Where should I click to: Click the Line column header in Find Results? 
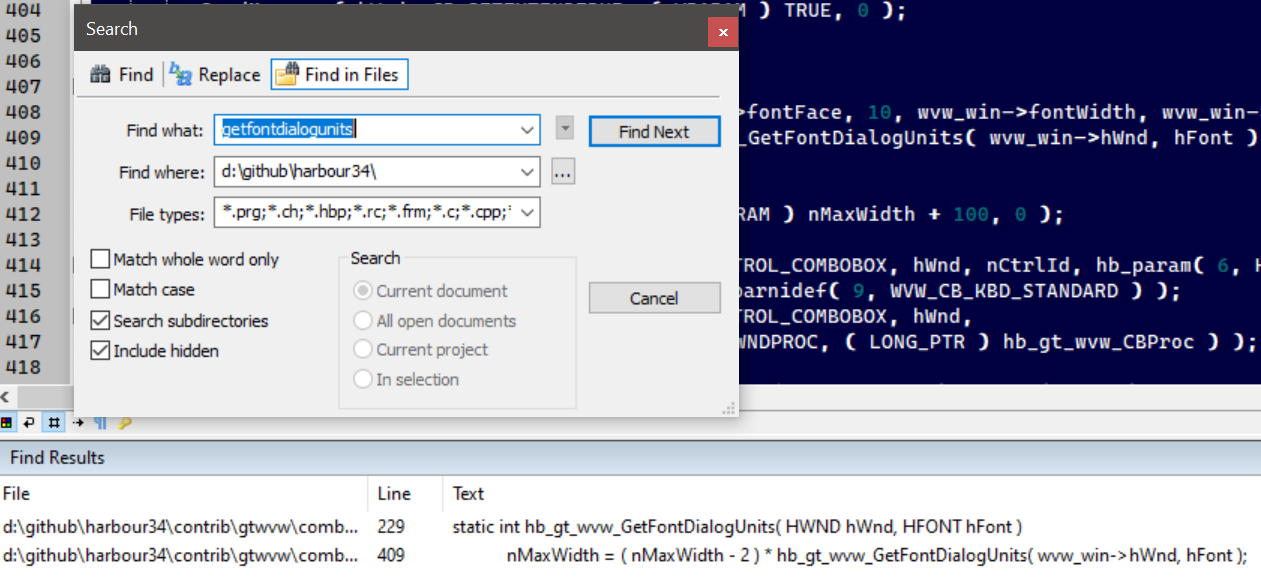(395, 494)
